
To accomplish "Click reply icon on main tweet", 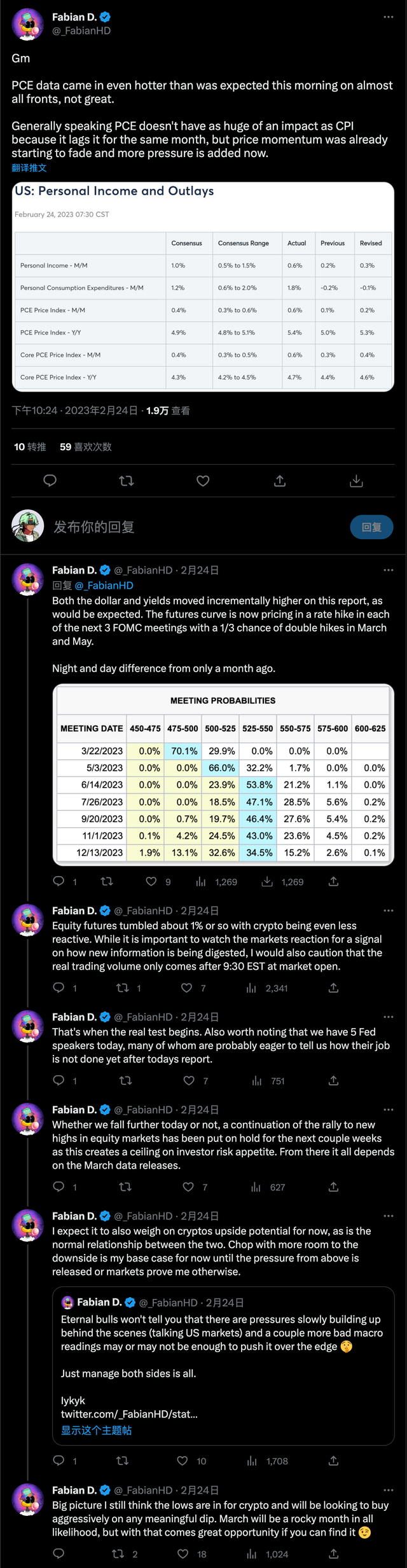I will 50,481.
